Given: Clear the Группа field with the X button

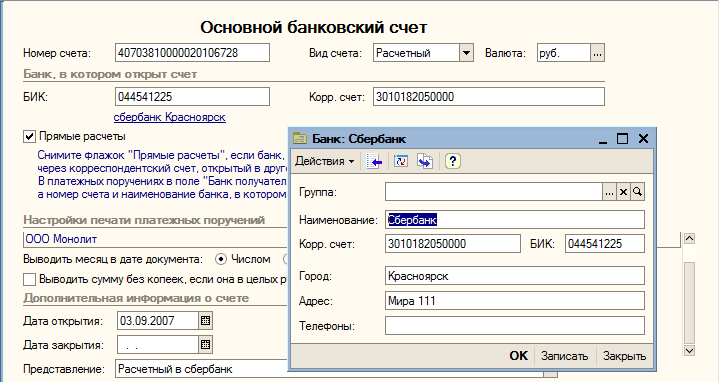Looking at the screenshot, I should coord(623,192).
